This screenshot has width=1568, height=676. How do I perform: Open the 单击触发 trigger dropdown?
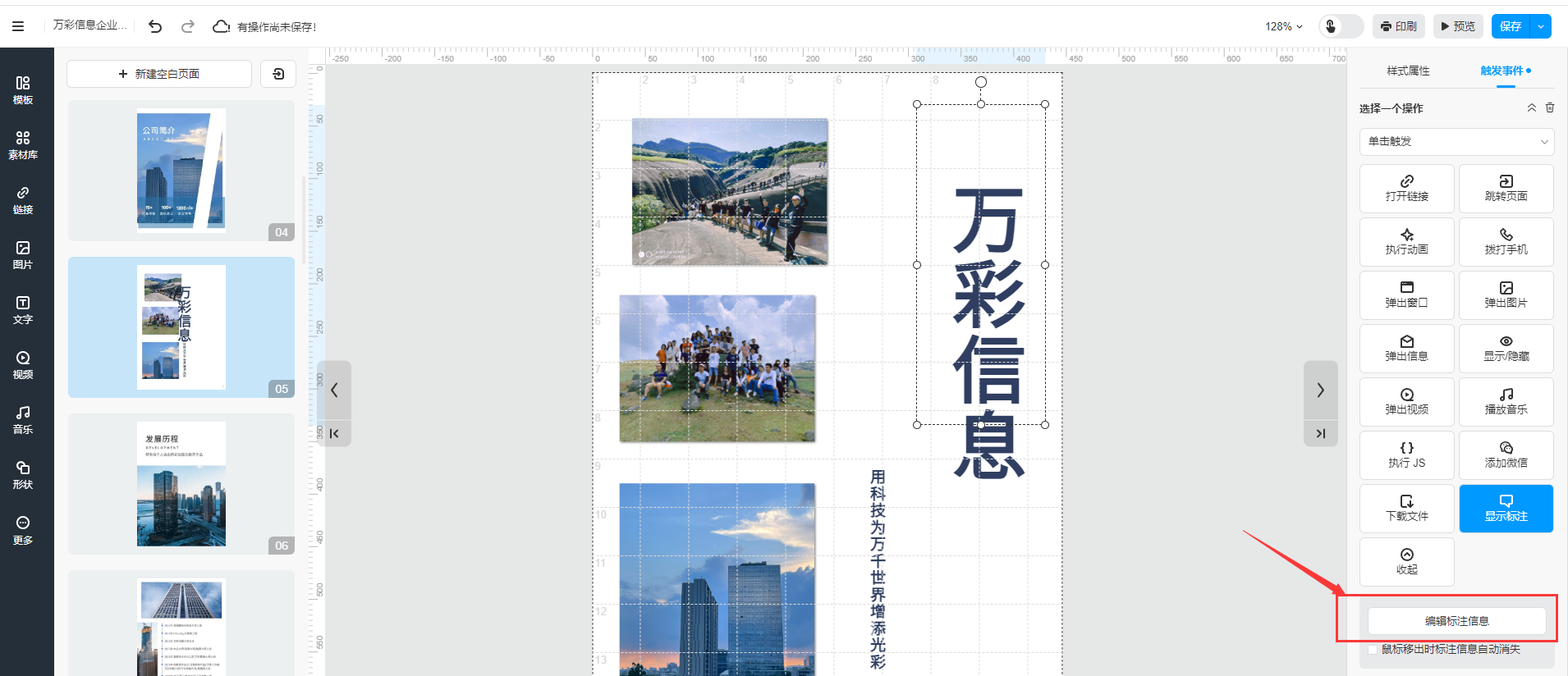click(x=1456, y=141)
